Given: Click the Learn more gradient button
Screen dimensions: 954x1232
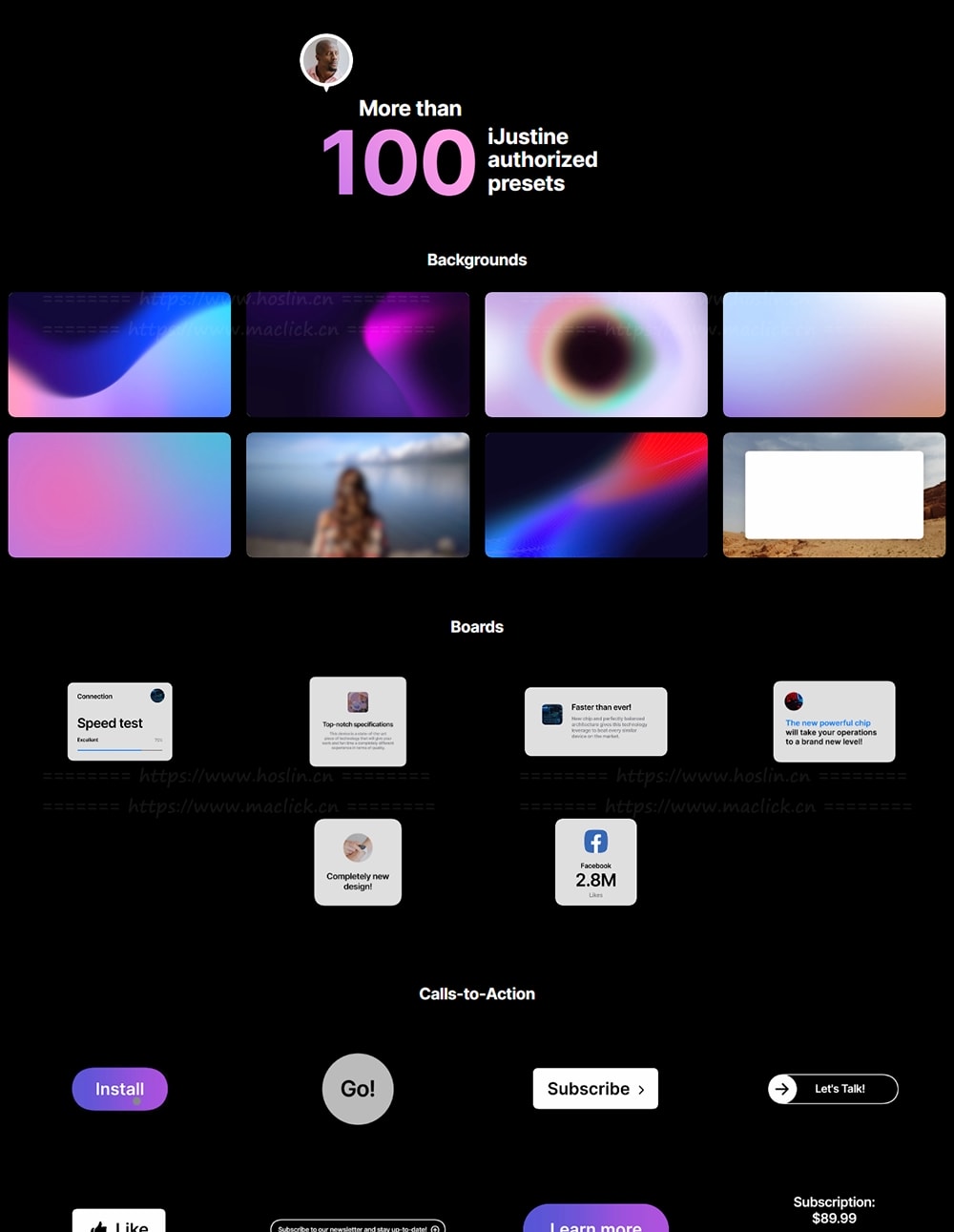Looking at the screenshot, I should pos(595,1219).
